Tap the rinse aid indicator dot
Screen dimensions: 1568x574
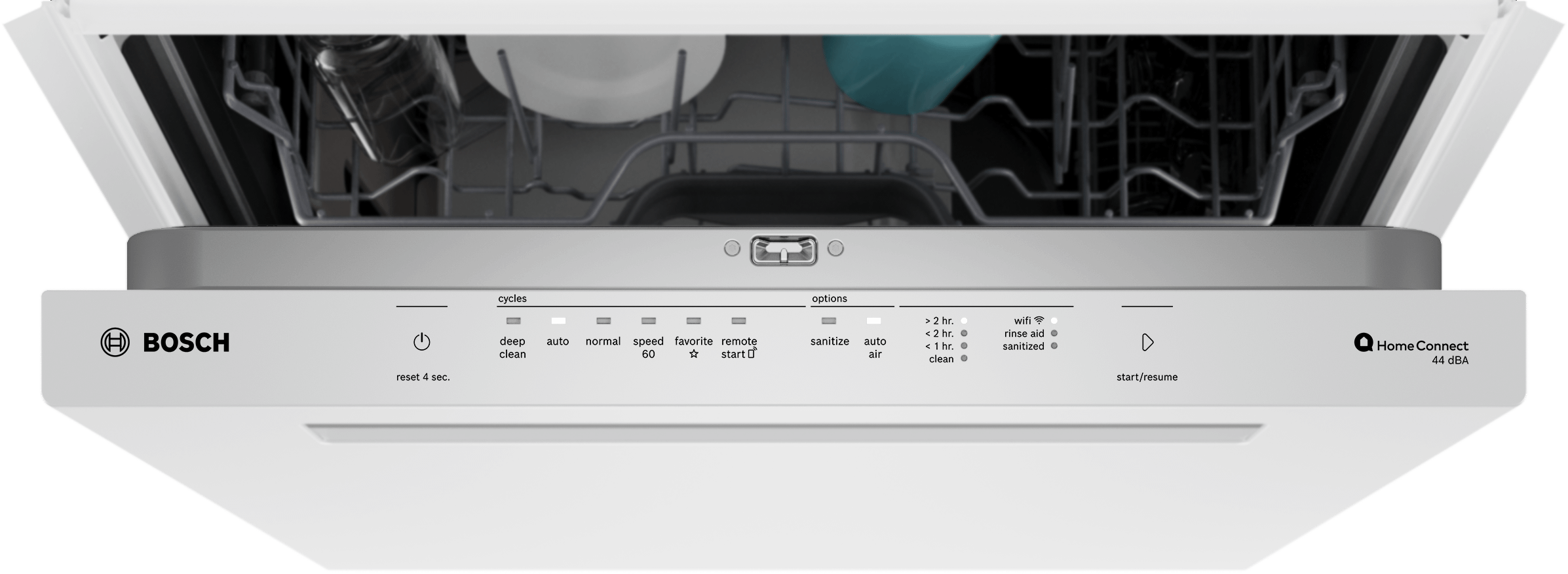(1054, 334)
